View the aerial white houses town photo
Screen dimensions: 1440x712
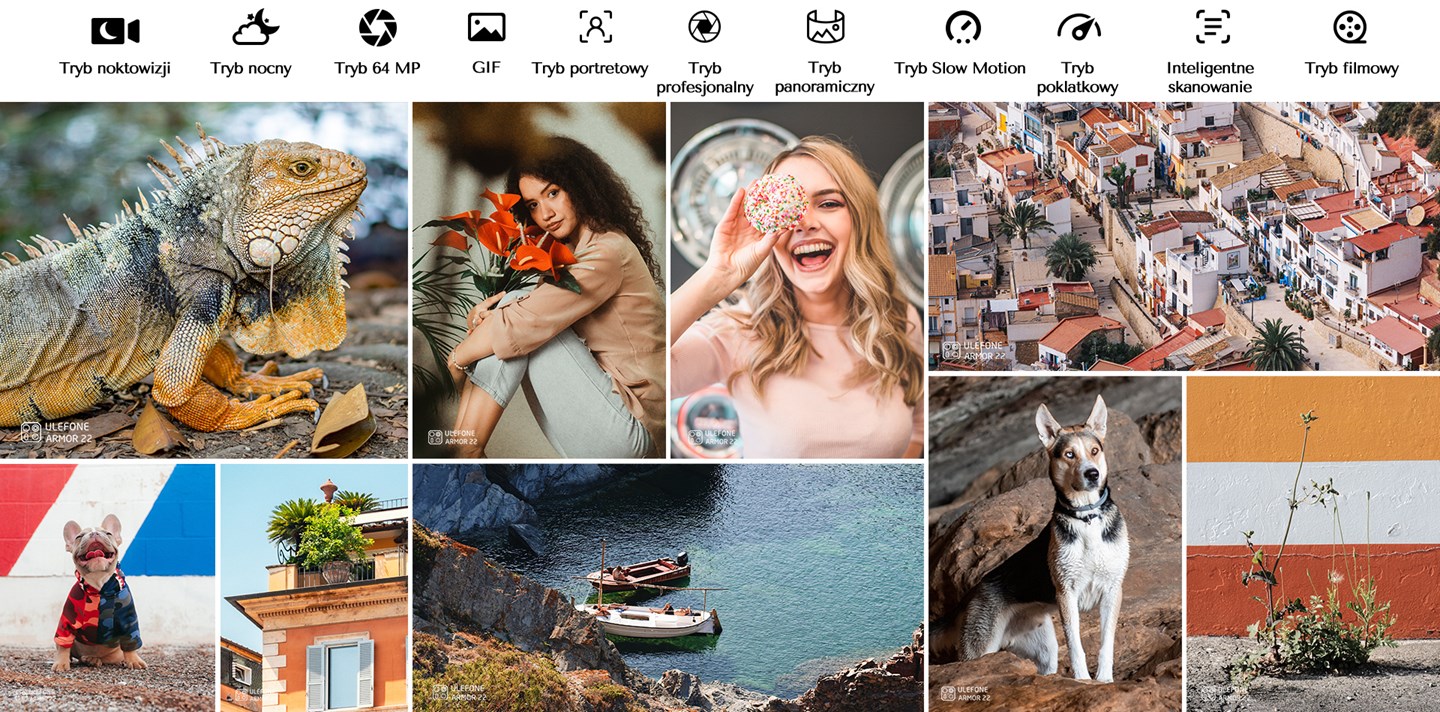(1183, 236)
